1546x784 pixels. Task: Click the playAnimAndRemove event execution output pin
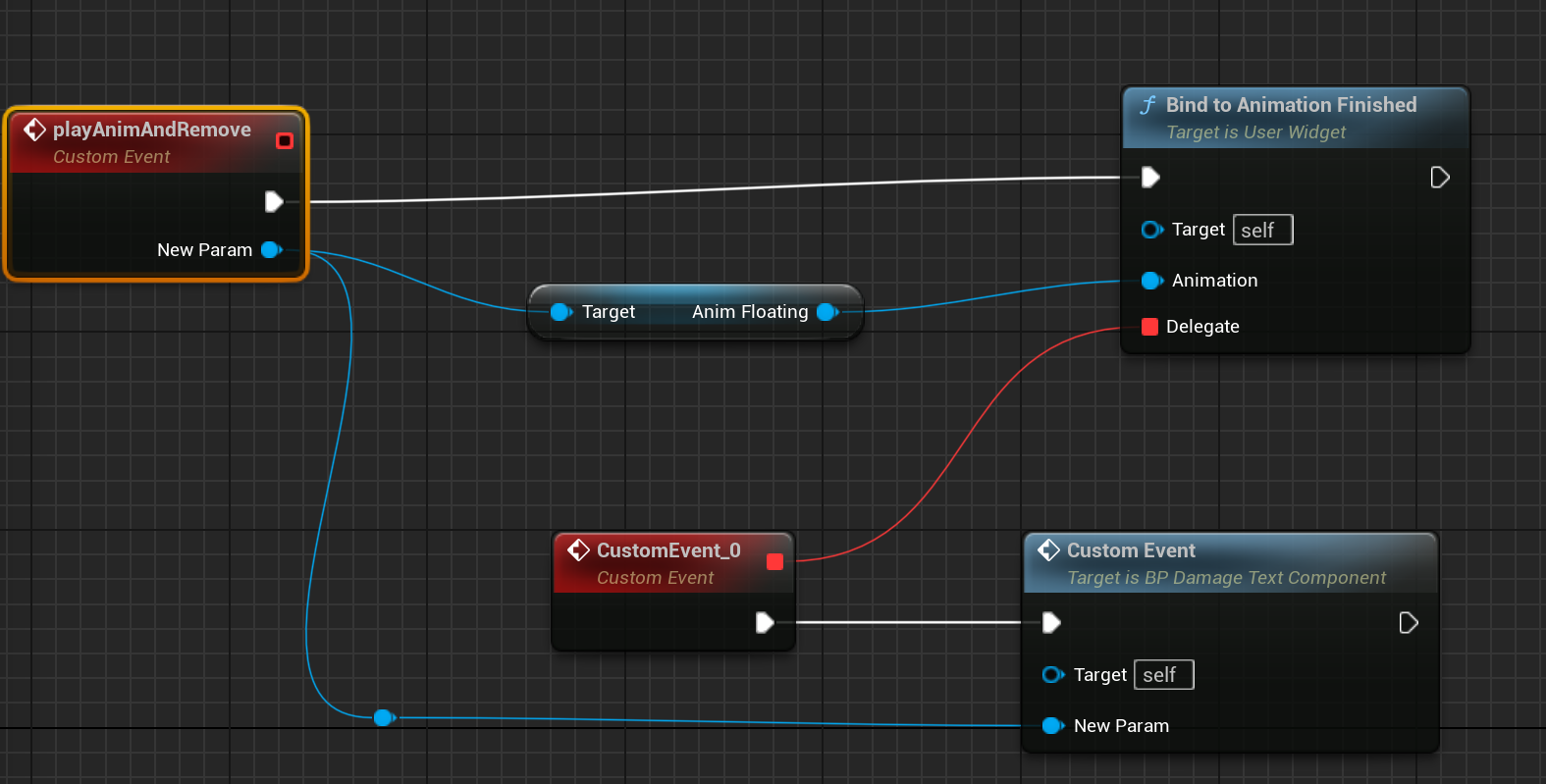[274, 202]
